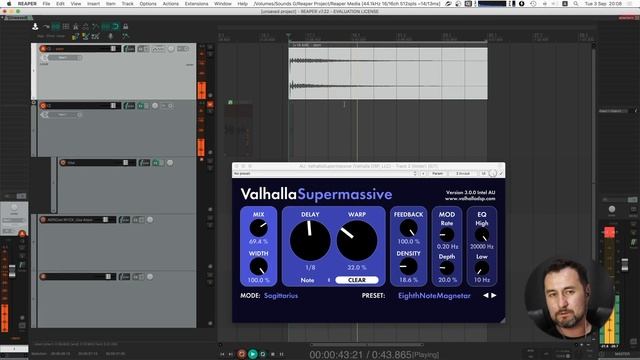Click the save/download project toolbar icon
This screenshot has height=360, width=640.
[35, 27]
